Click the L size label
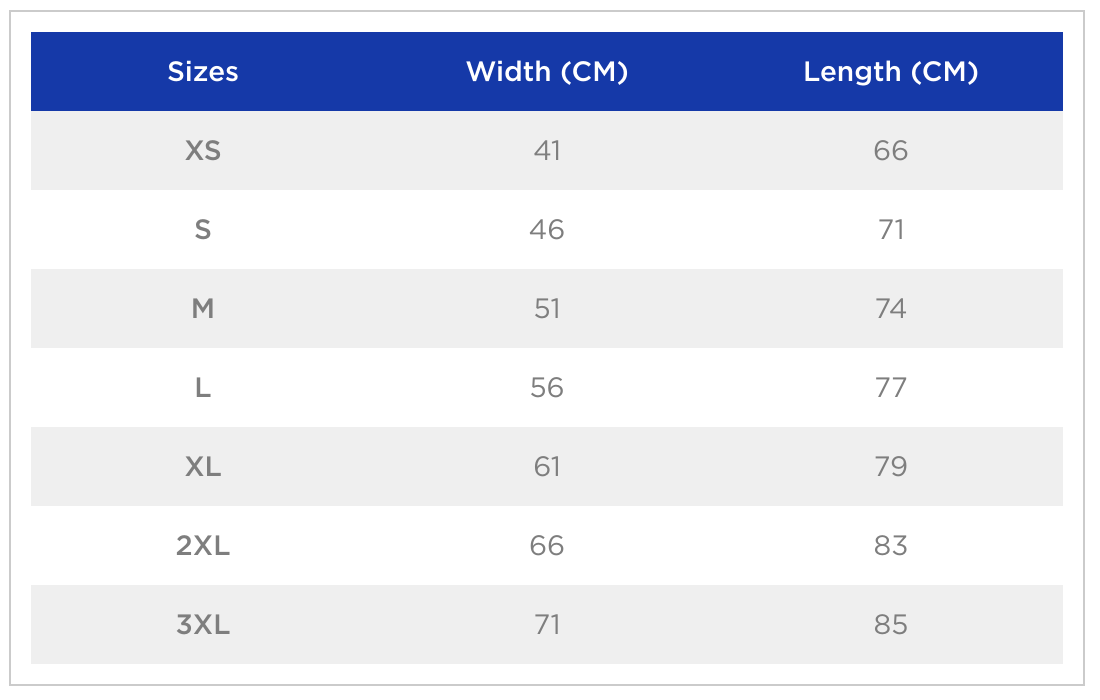Viewport: 1100px width, 700px height. (203, 388)
